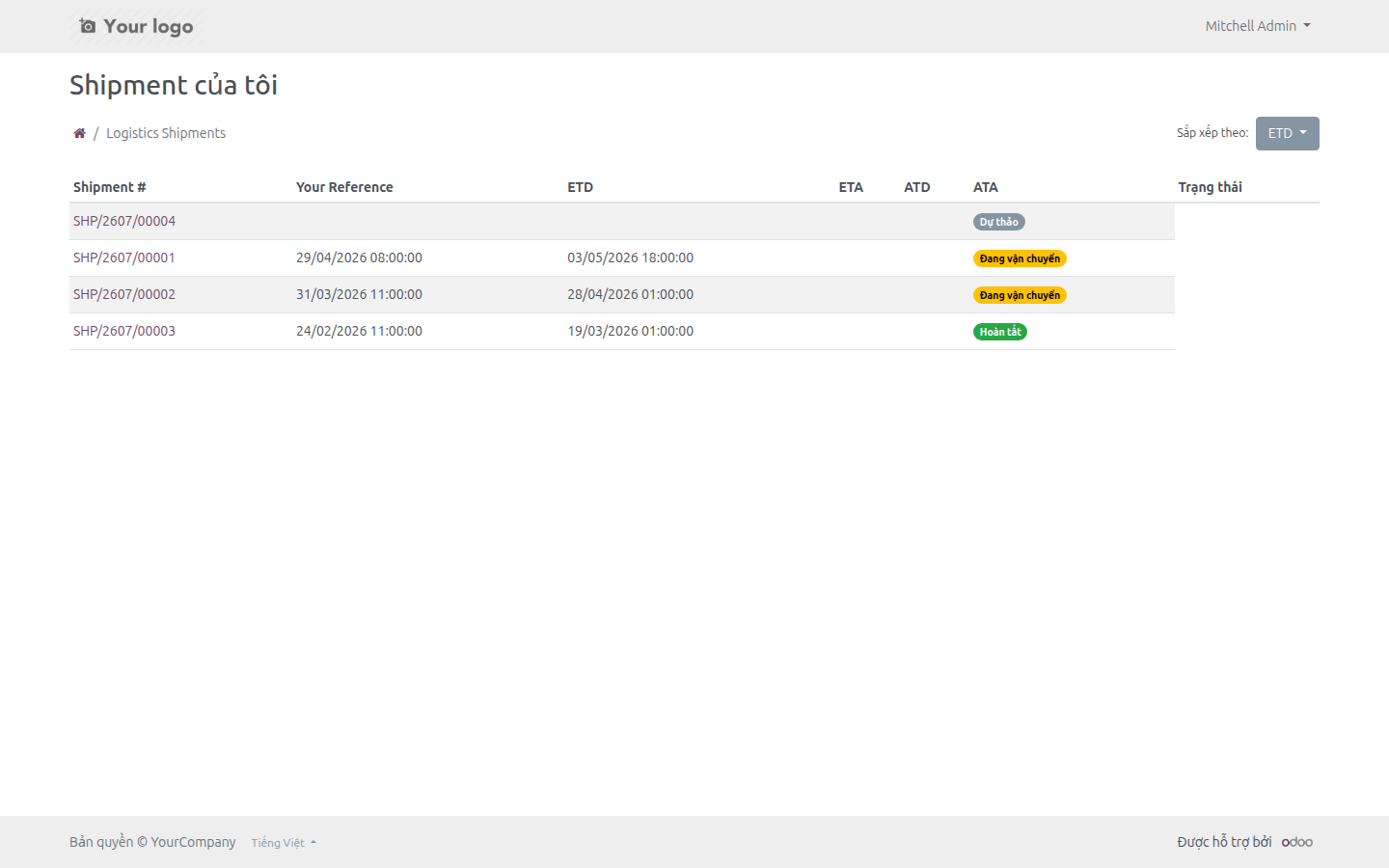Click the Odoo logo in footer
This screenshot has height=868, width=1389.
[x=1297, y=842]
